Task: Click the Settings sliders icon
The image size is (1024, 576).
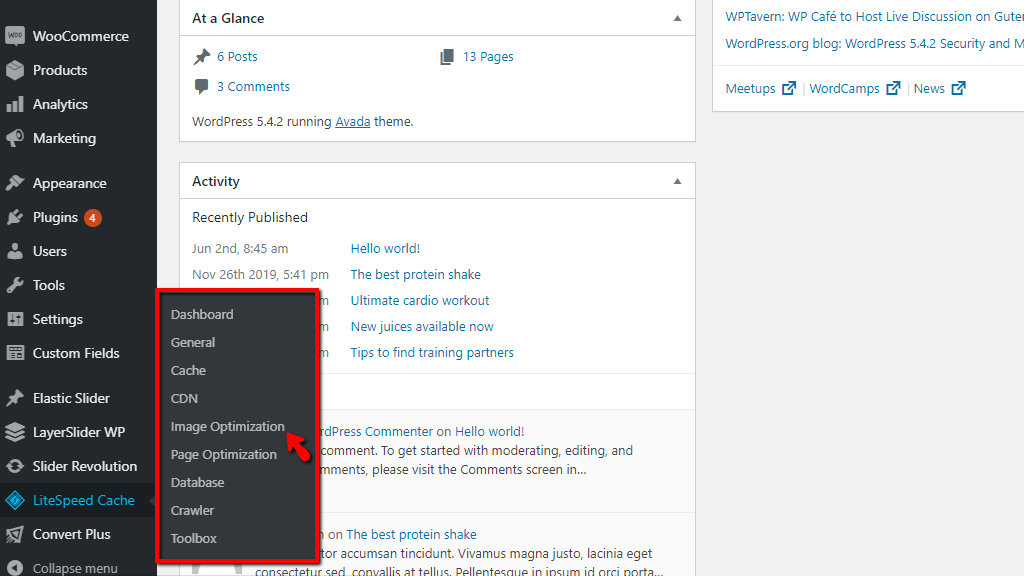Action: pos(15,319)
